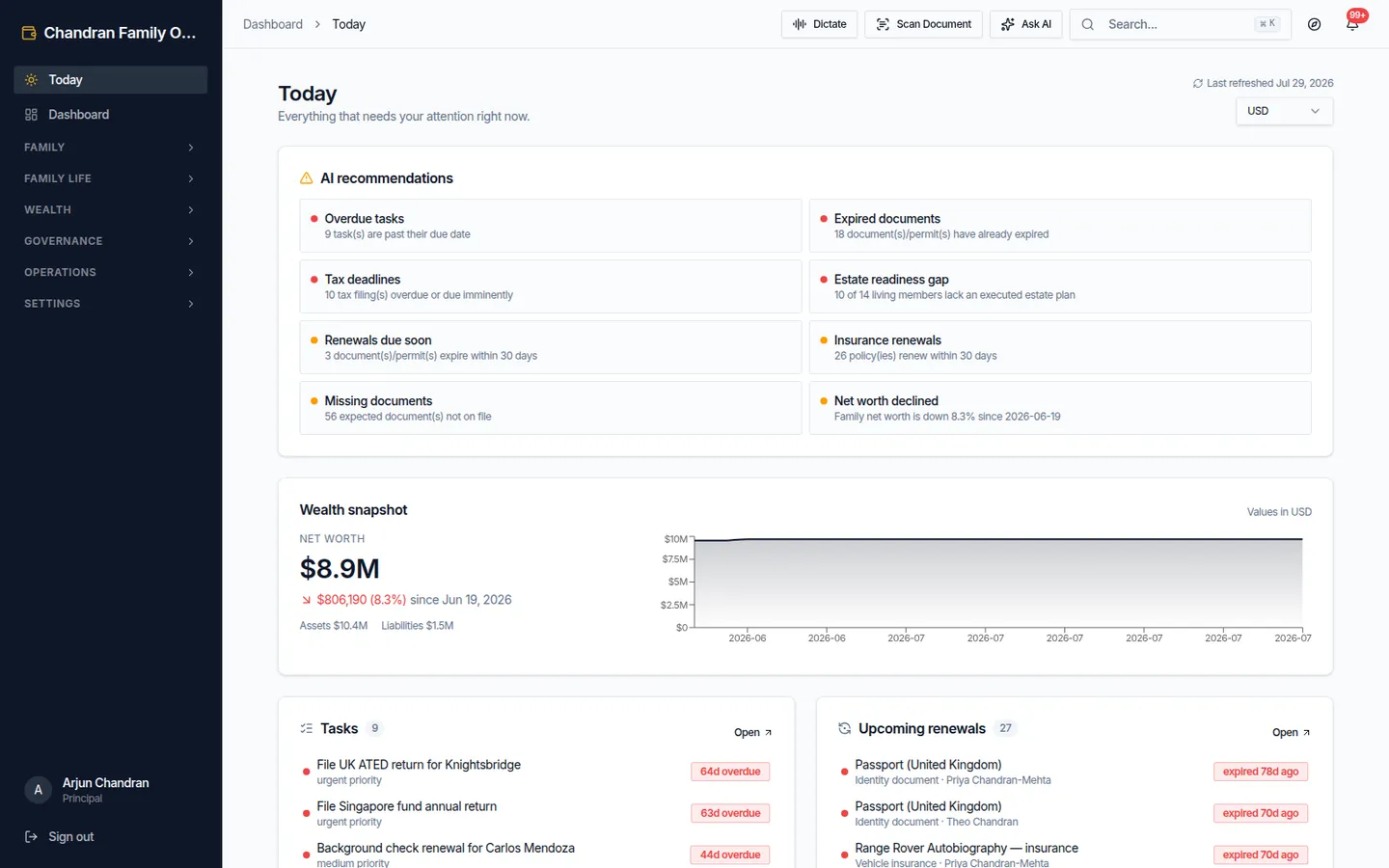Open the Insurance renewals recommendation card

point(1060,347)
